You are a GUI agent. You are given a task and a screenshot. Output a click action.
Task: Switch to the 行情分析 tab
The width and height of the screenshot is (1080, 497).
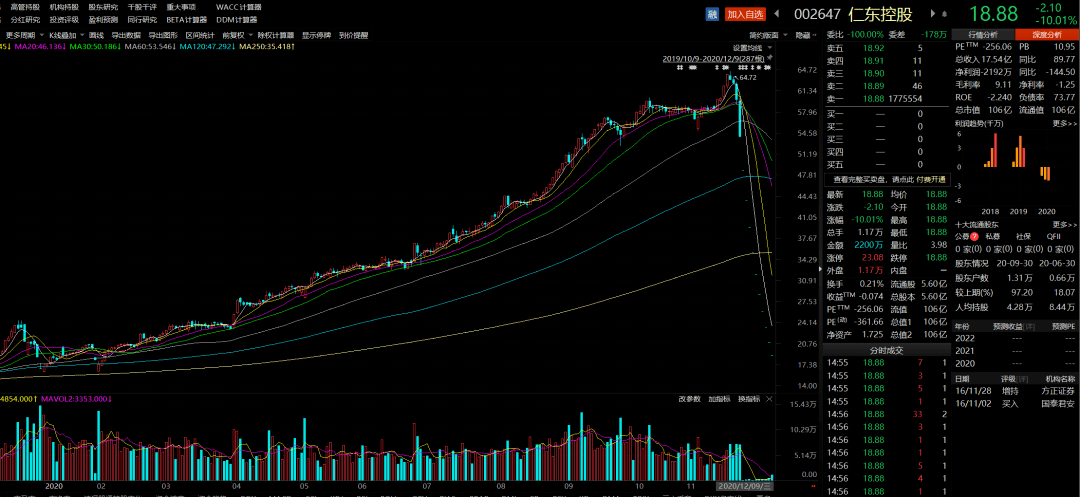tap(982, 34)
